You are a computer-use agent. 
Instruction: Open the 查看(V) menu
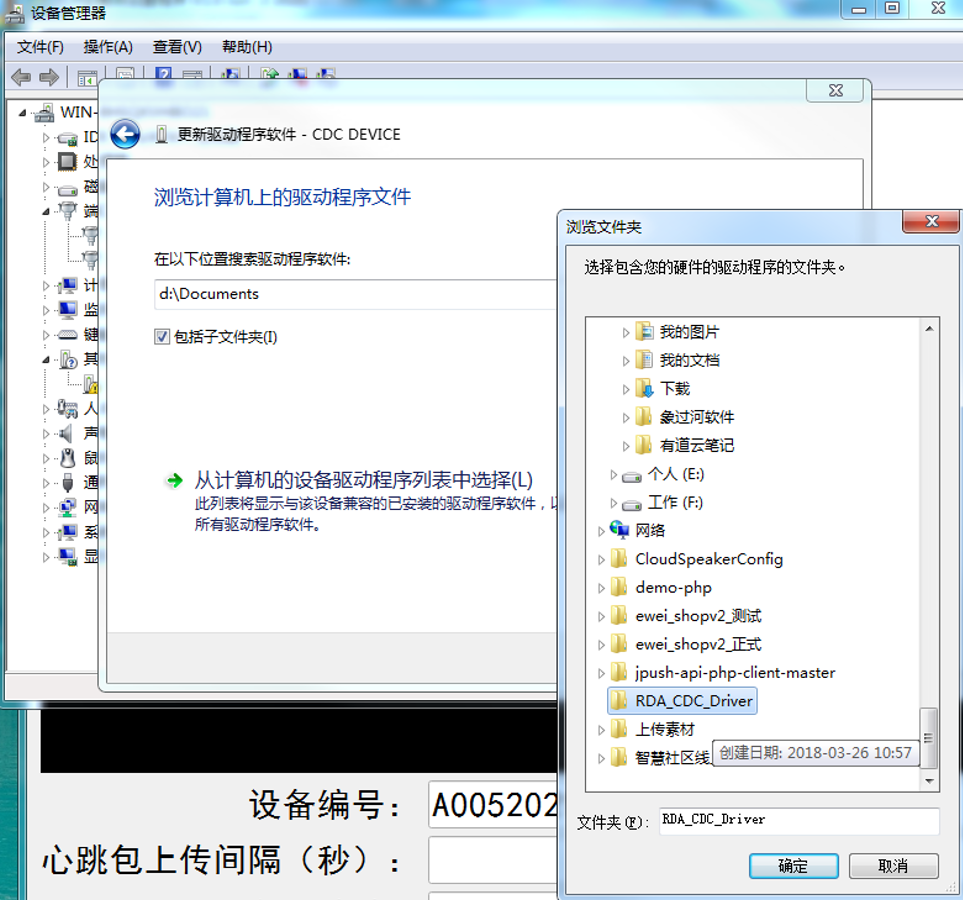[x=177, y=47]
